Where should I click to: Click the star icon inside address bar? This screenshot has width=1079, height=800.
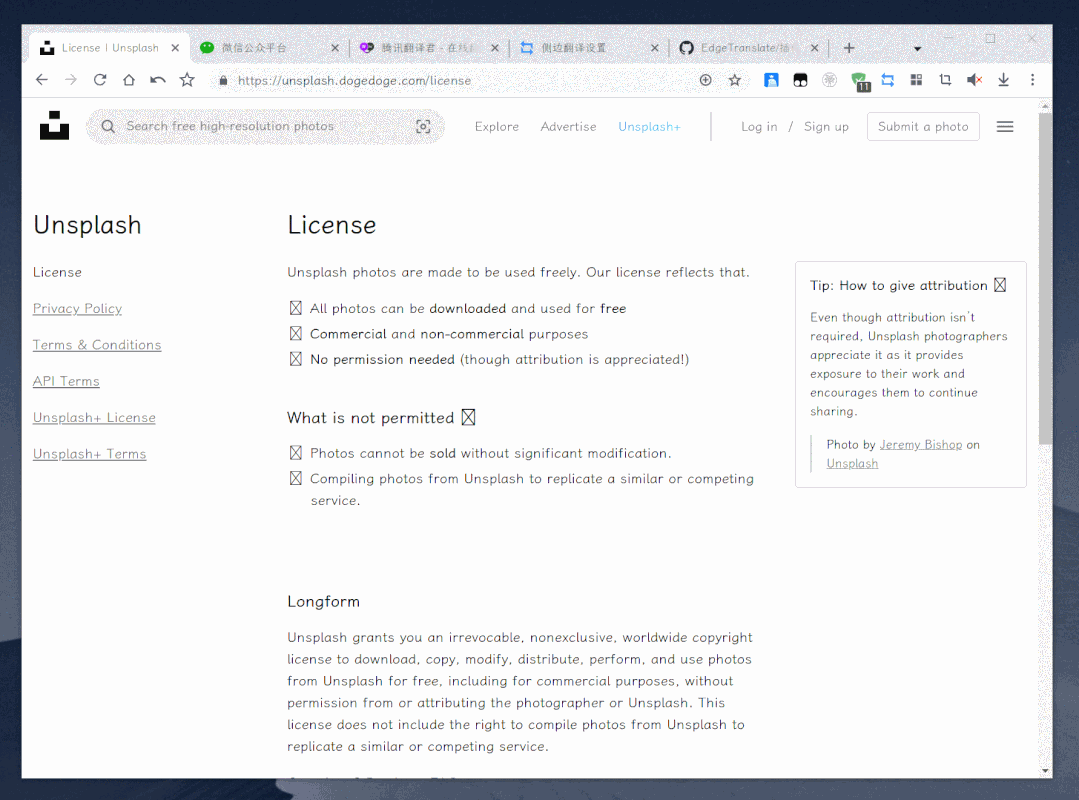(x=735, y=80)
